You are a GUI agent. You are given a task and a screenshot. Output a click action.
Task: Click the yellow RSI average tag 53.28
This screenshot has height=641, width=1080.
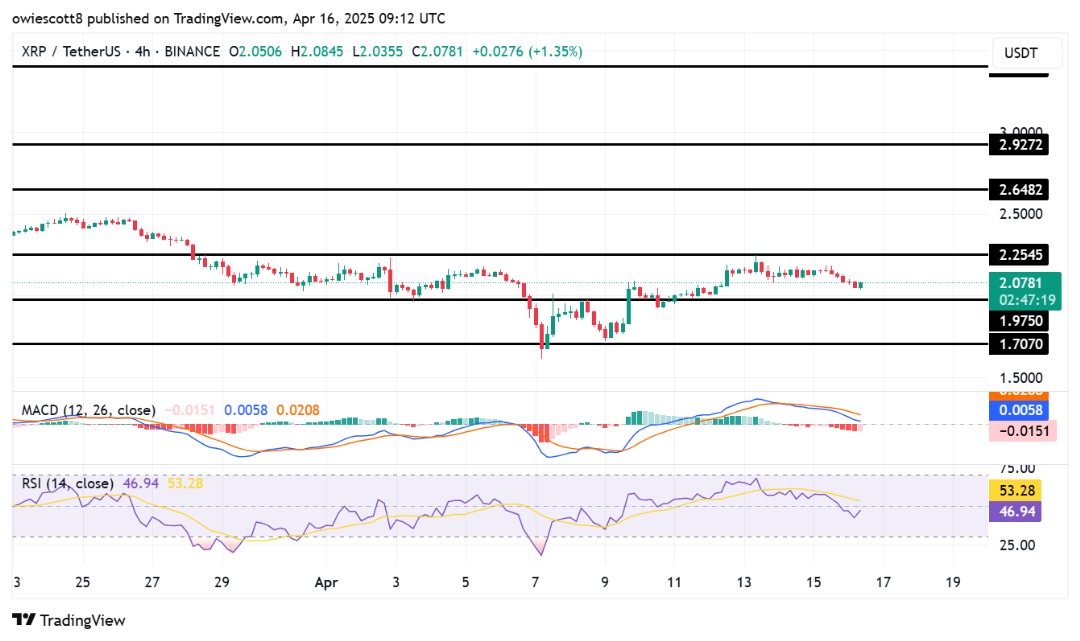(x=1019, y=490)
